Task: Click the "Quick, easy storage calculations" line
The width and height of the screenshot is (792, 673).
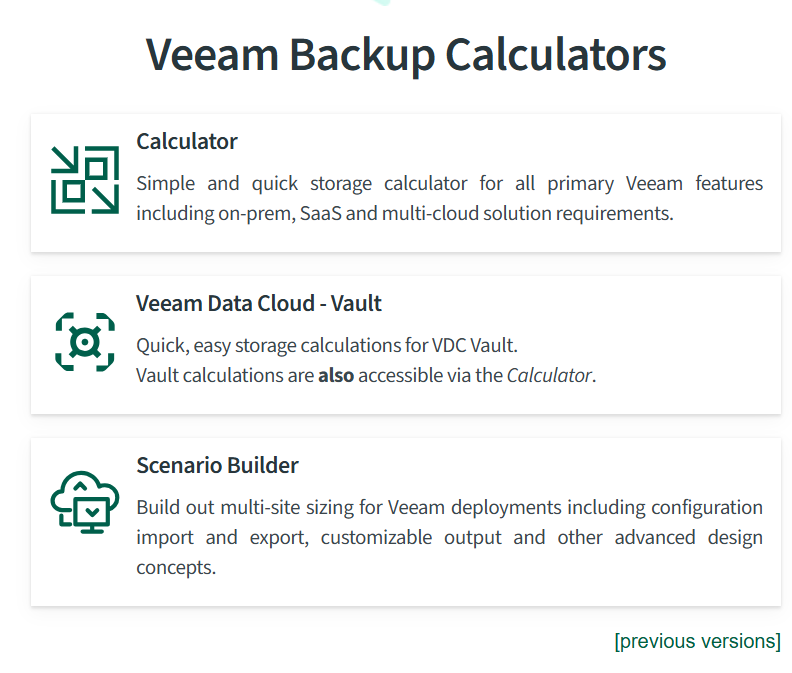Action: point(327,346)
